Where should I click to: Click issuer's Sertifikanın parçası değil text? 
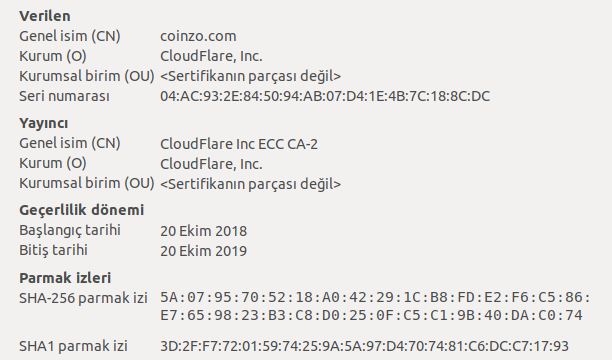click(x=251, y=184)
